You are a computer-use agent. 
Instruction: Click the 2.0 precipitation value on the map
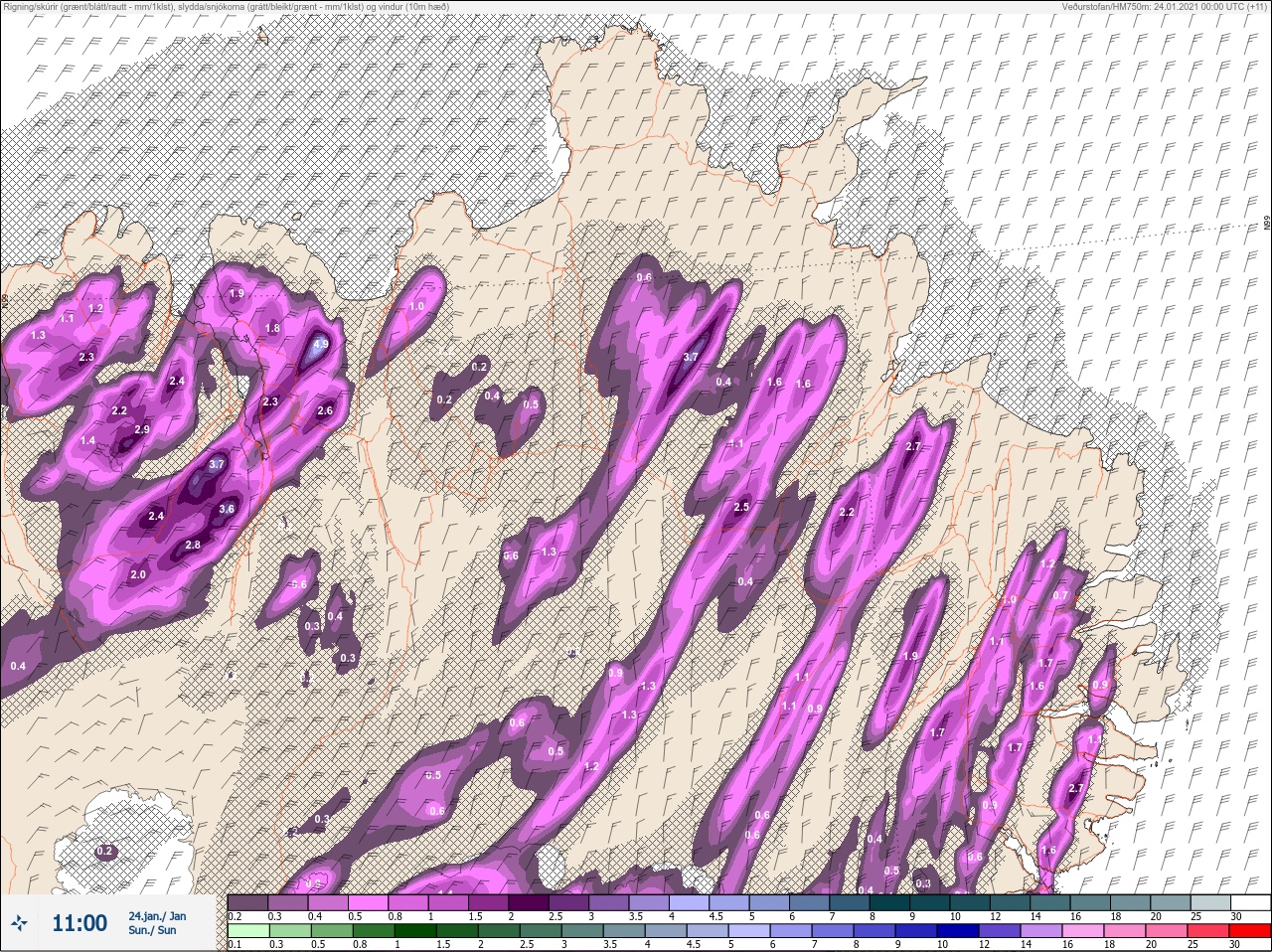(138, 574)
